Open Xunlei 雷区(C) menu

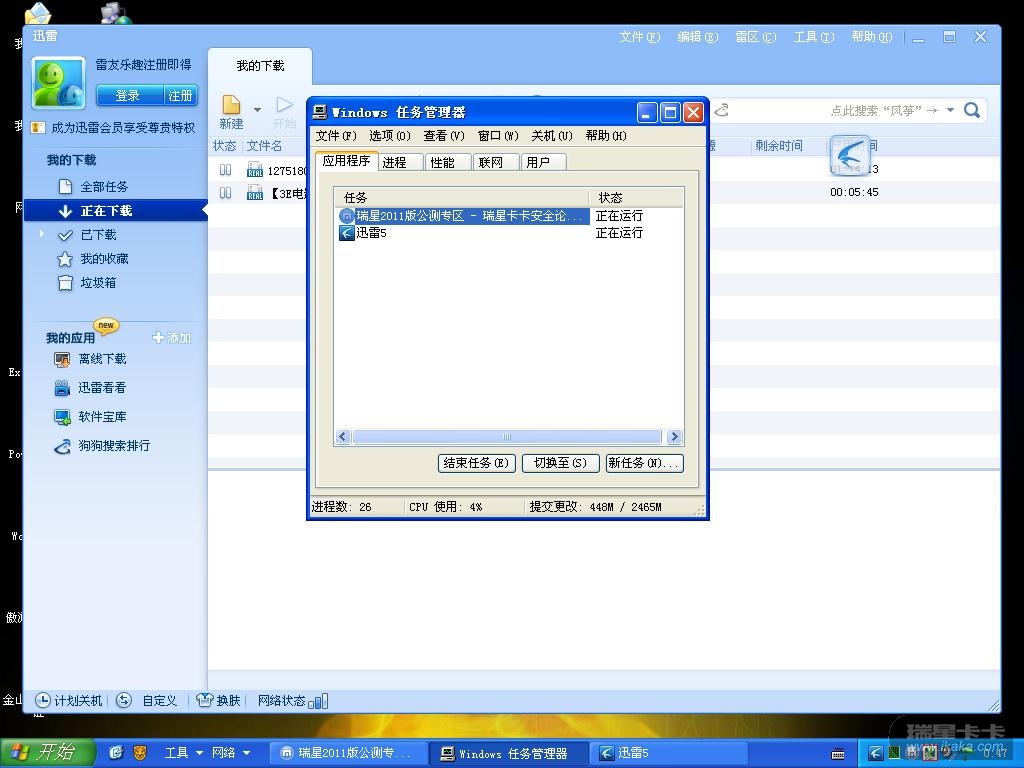click(756, 37)
